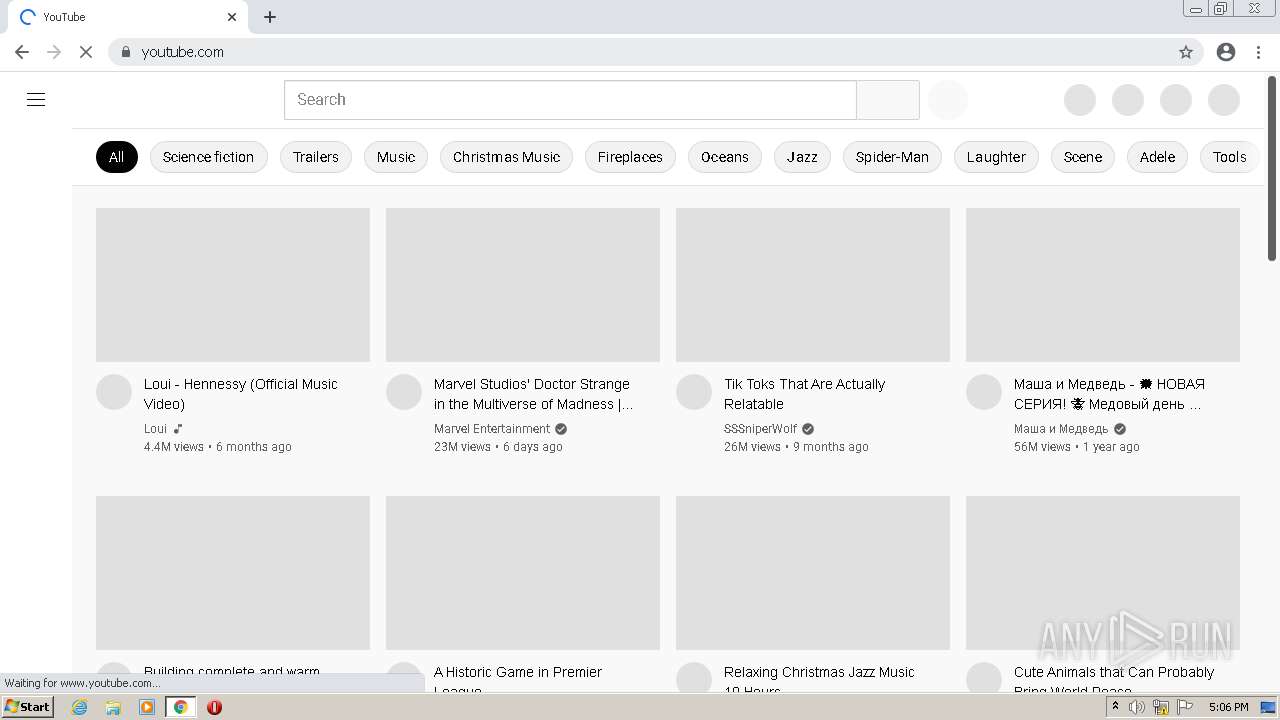Select the All filter chip
This screenshot has height=720, width=1280.
117,157
